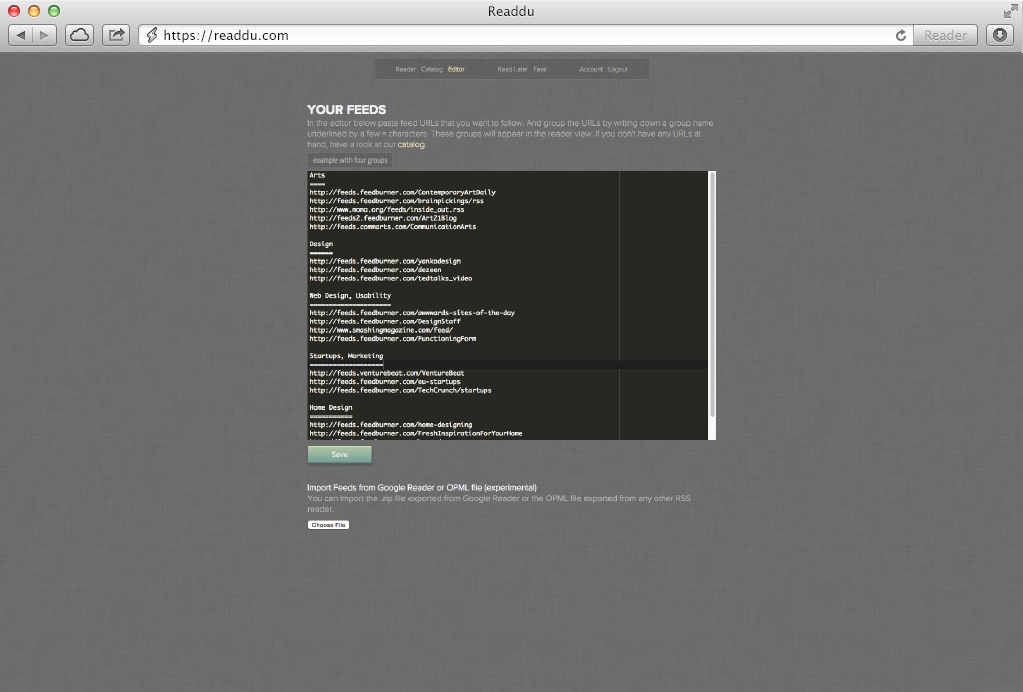
Task: Click the 'Startups, Marketing' heading line
Action: coord(346,356)
